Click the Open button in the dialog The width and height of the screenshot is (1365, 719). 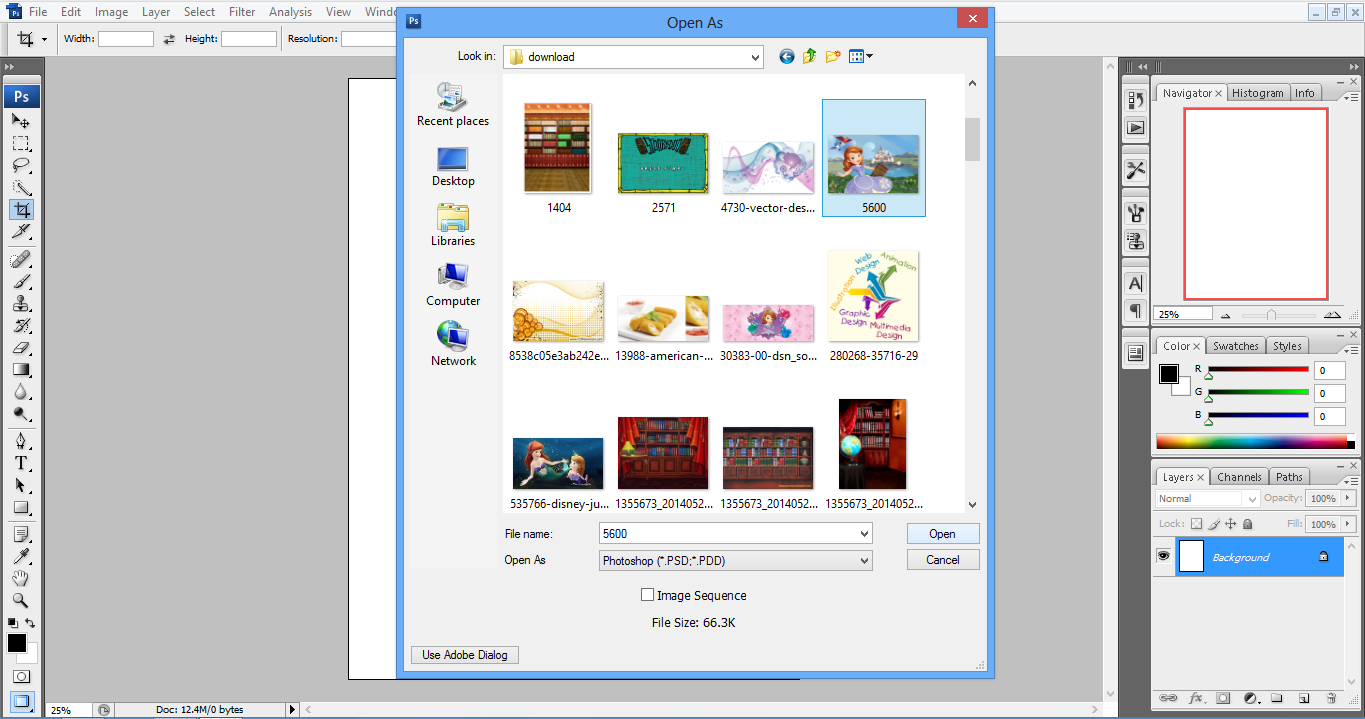click(941, 533)
